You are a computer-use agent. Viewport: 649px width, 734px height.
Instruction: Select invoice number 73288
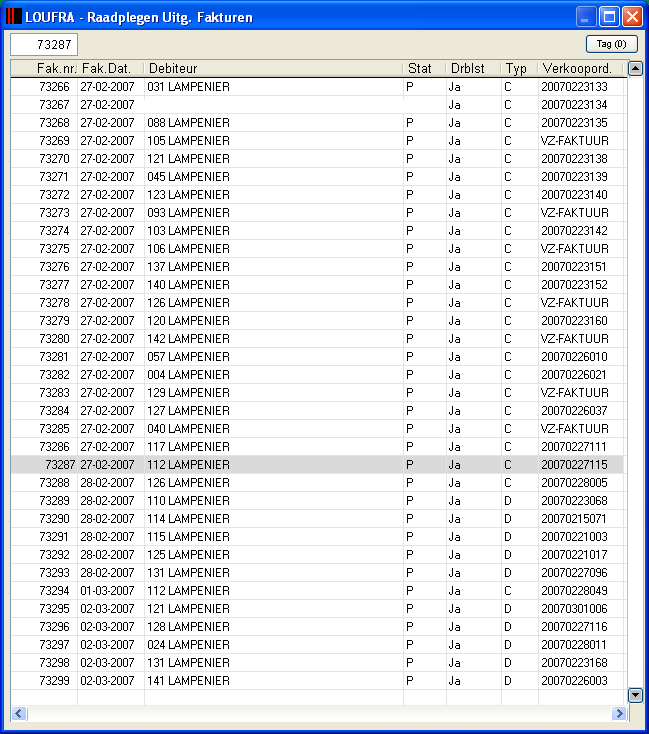[54, 483]
